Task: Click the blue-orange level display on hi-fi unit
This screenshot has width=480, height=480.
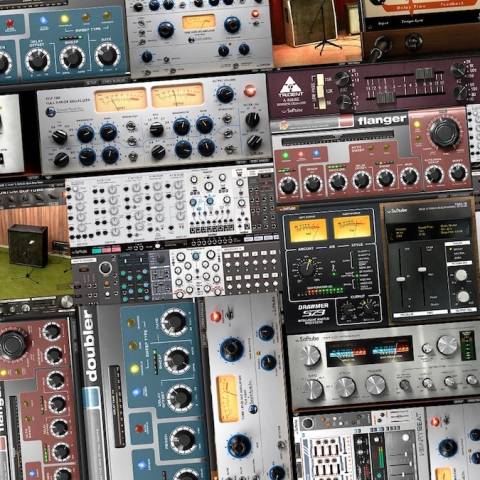Action: (x=369, y=351)
